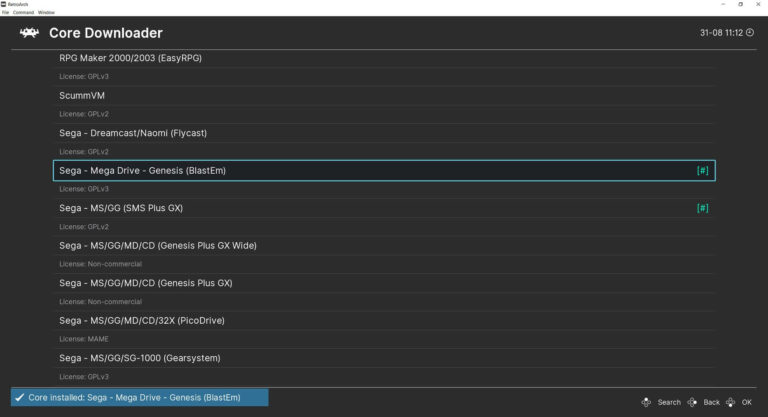This screenshot has width=768, height=417.
Task: Choose Sega Dreamcast/Naomi (Flycast) core
Action: point(133,133)
